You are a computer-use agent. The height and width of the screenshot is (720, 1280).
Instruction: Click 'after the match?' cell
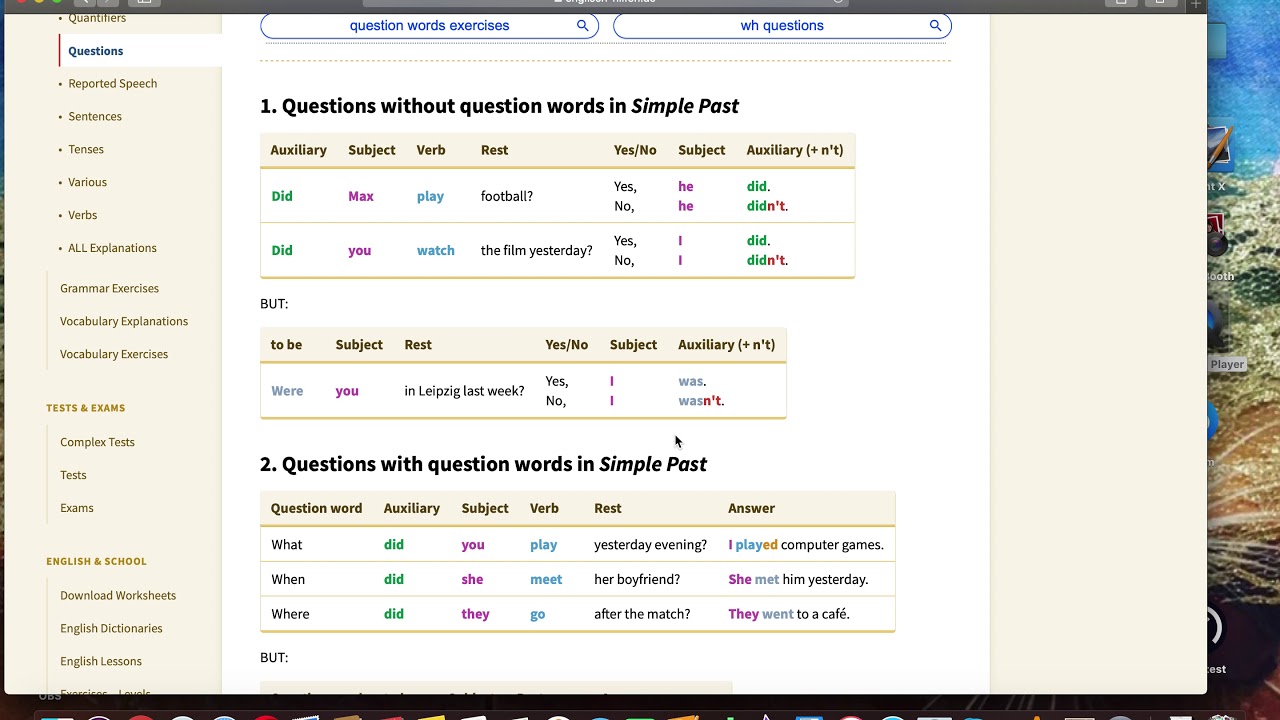pos(642,614)
